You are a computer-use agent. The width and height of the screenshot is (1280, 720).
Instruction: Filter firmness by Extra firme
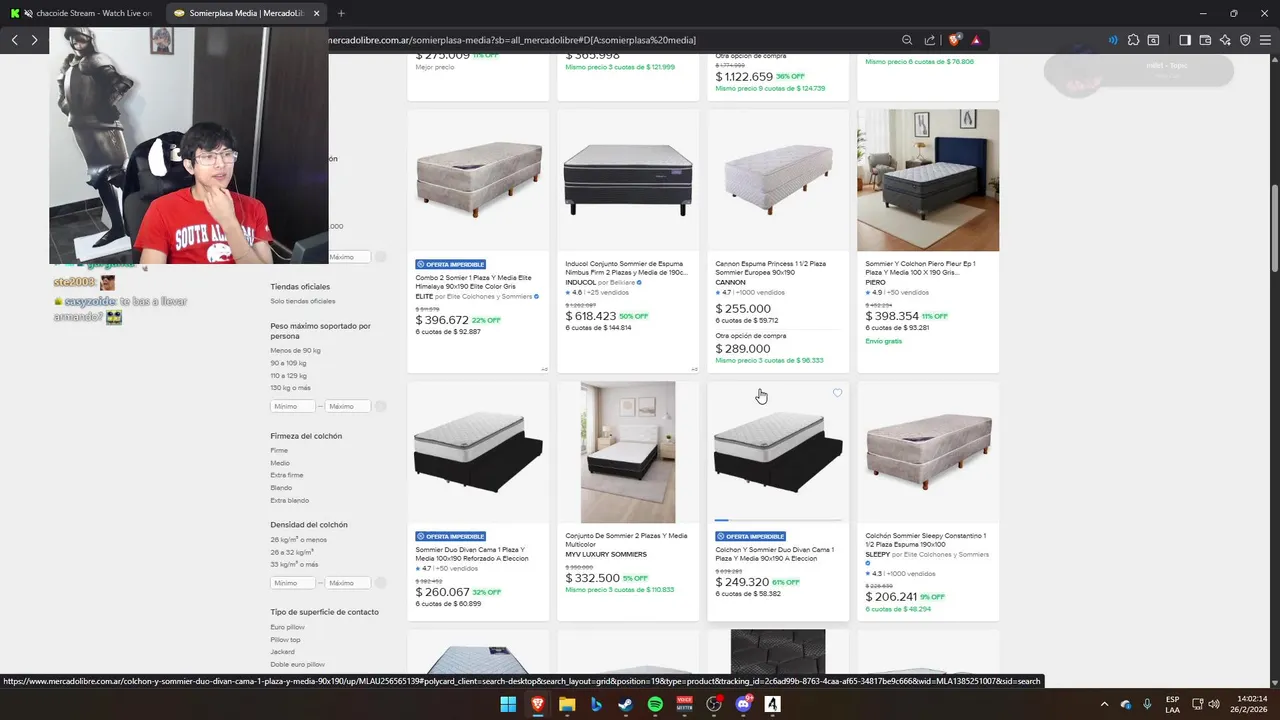286,475
